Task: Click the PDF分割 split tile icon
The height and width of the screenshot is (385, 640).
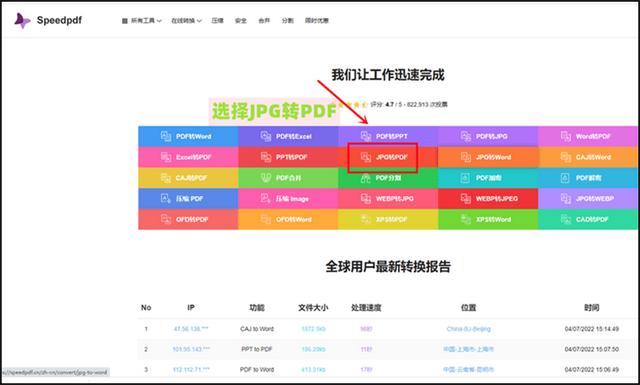Action: (366, 178)
